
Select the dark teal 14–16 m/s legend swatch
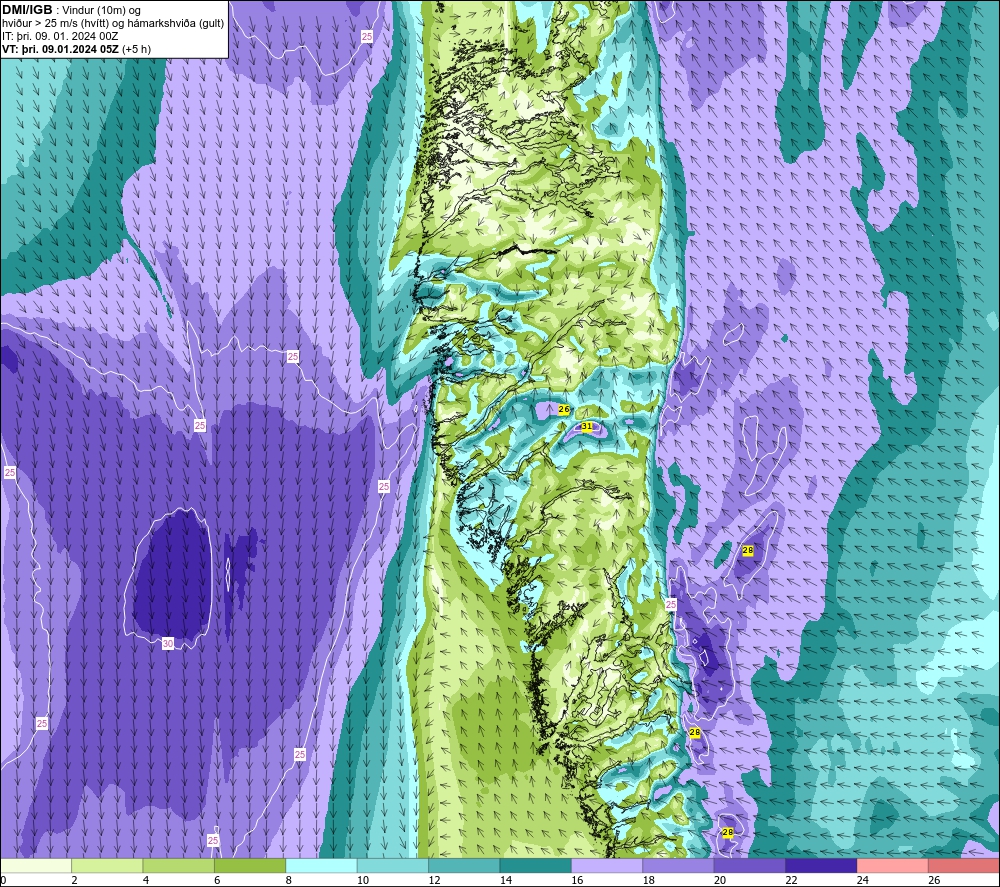pyautogui.click(x=536, y=865)
